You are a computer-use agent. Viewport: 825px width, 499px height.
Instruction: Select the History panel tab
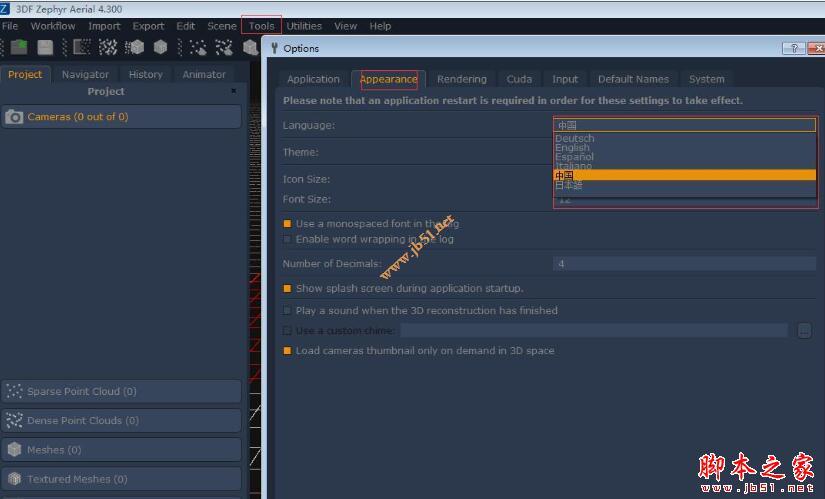[146, 74]
